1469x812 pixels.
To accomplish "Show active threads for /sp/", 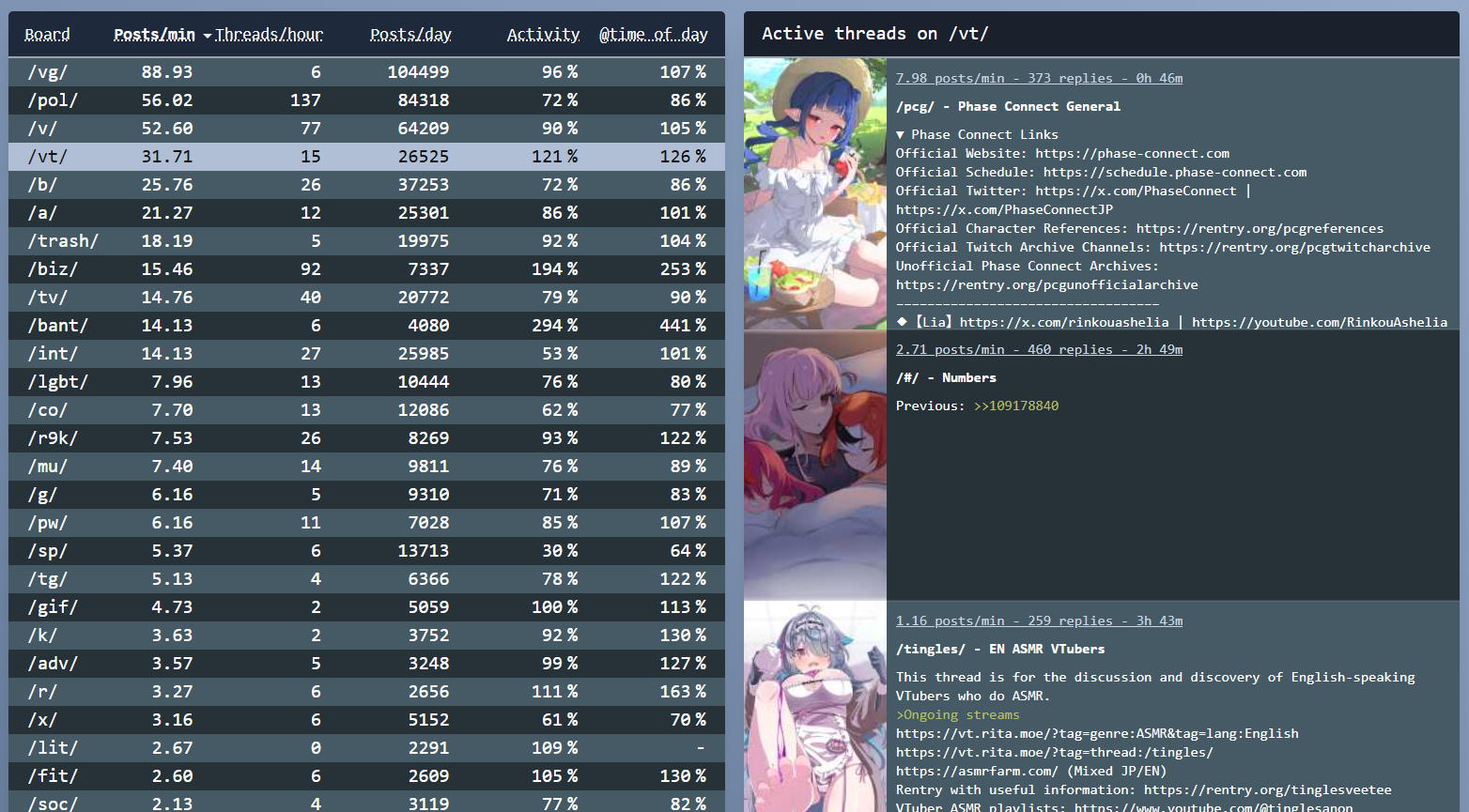I will 366,551.
